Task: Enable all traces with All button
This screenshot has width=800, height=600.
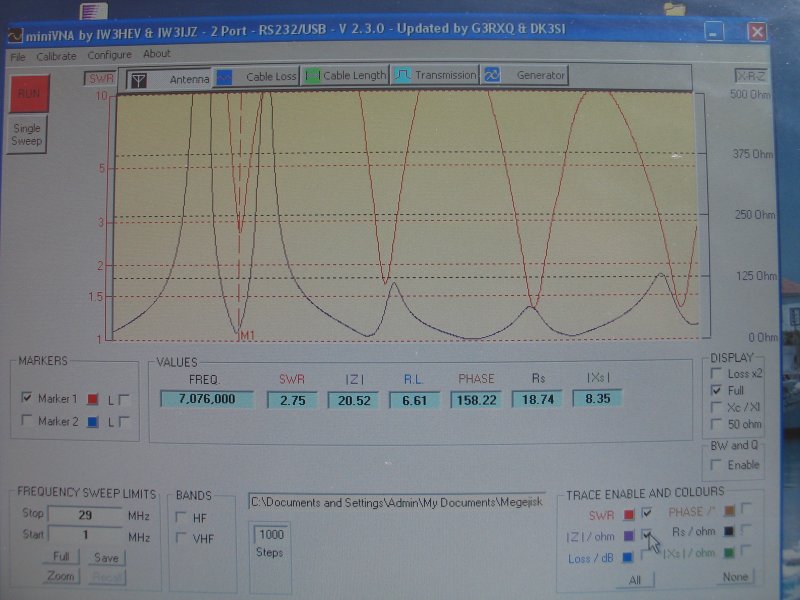Action: [x=635, y=580]
